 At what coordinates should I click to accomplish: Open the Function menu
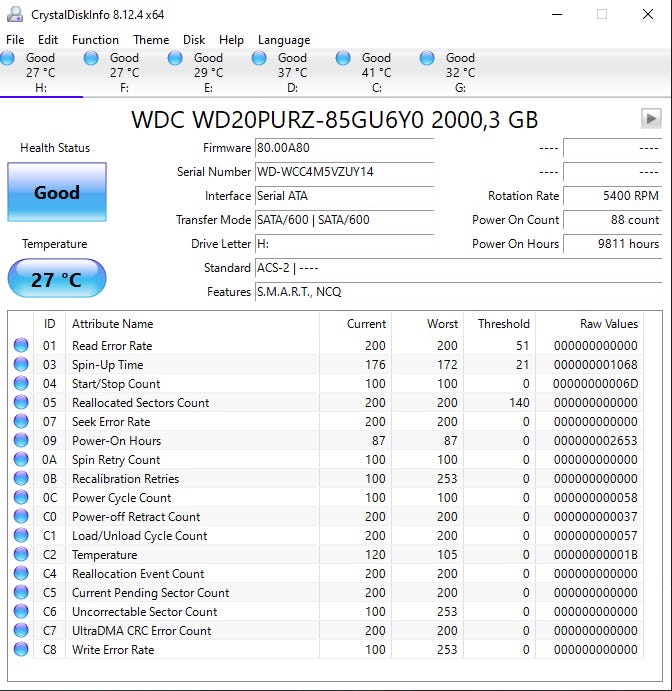[95, 40]
